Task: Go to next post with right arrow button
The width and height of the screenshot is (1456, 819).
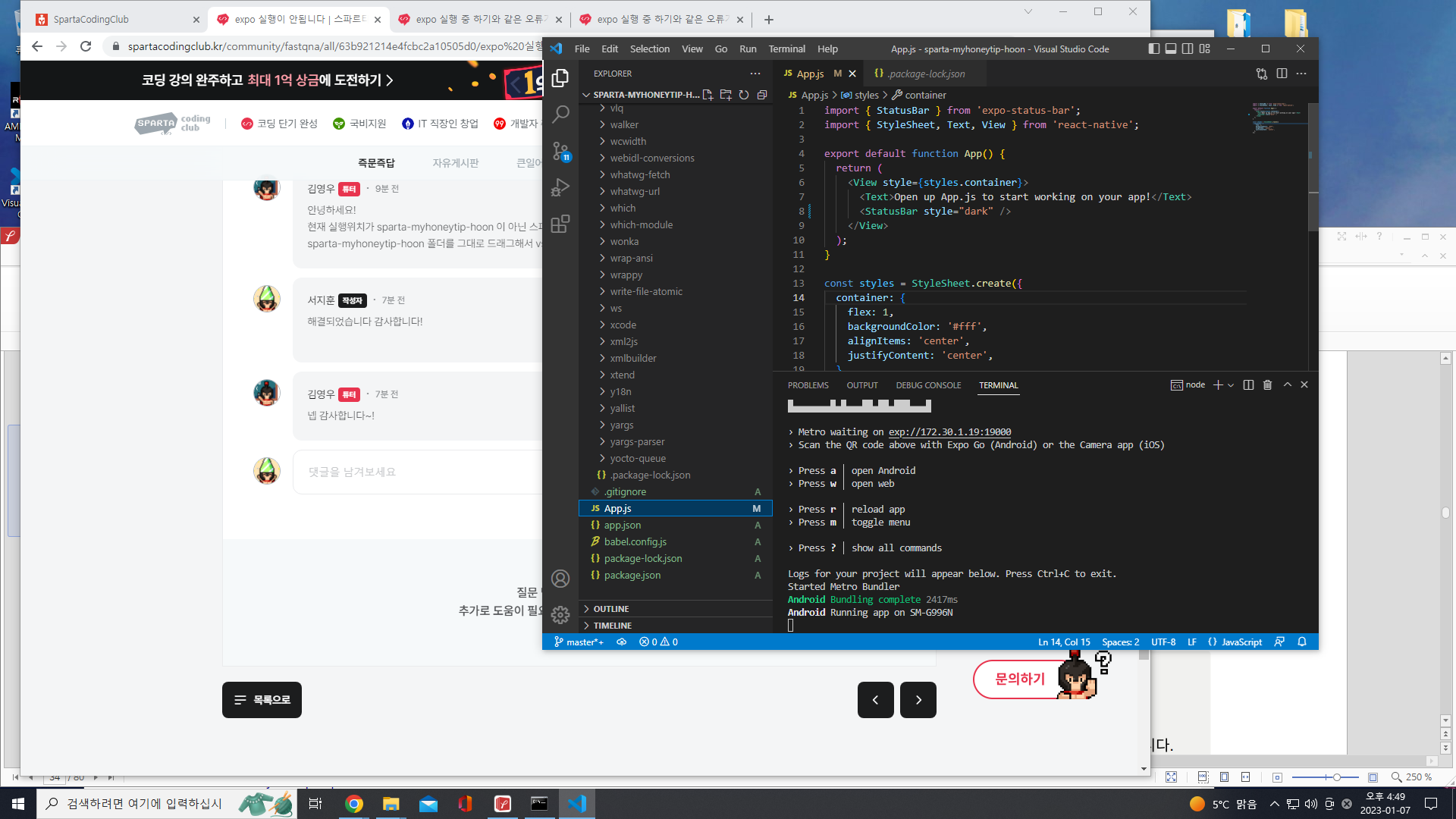Action: pyautogui.click(x=918, y=700)
